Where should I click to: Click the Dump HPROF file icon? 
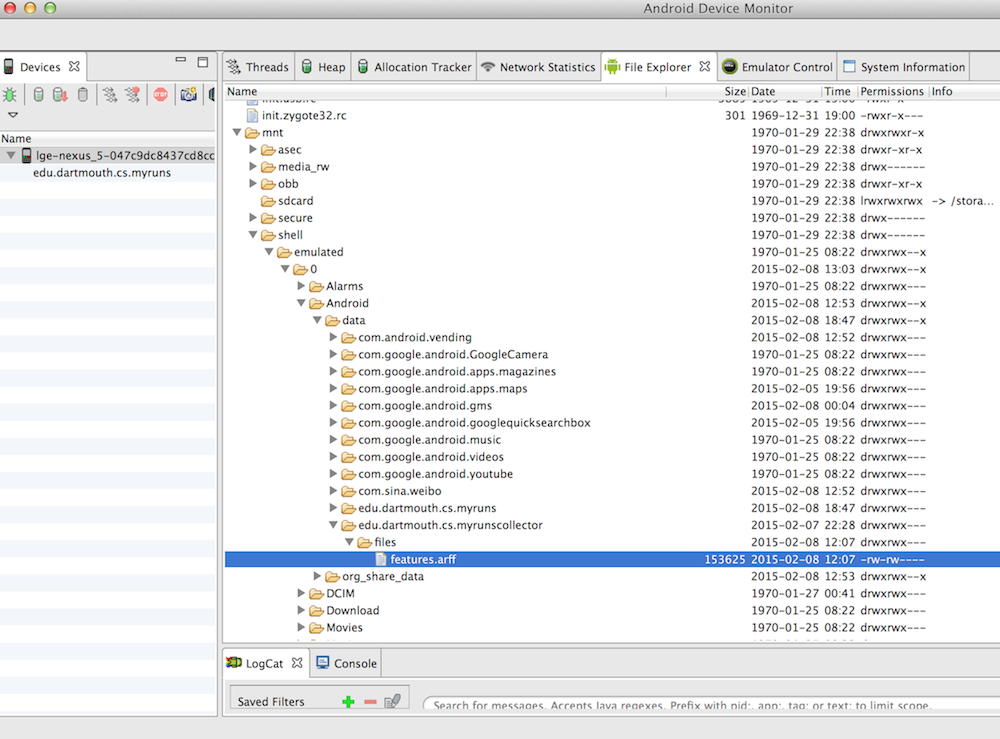(60, 95)
